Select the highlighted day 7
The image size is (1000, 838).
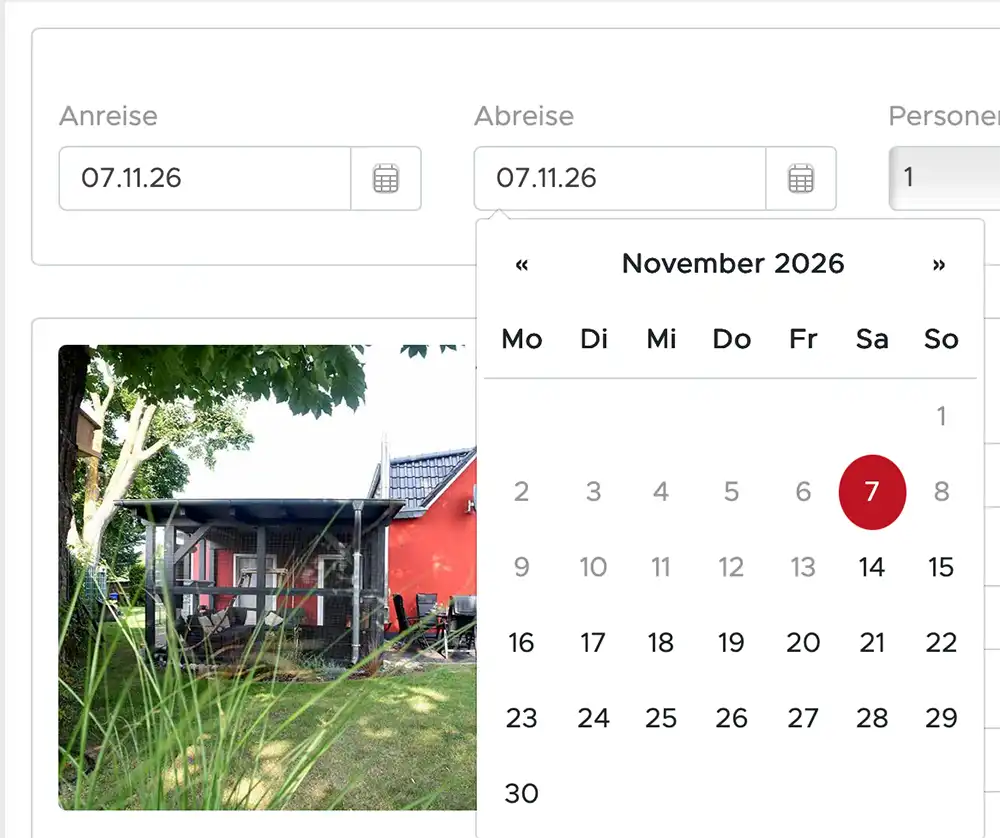click(x=872, y=492)
